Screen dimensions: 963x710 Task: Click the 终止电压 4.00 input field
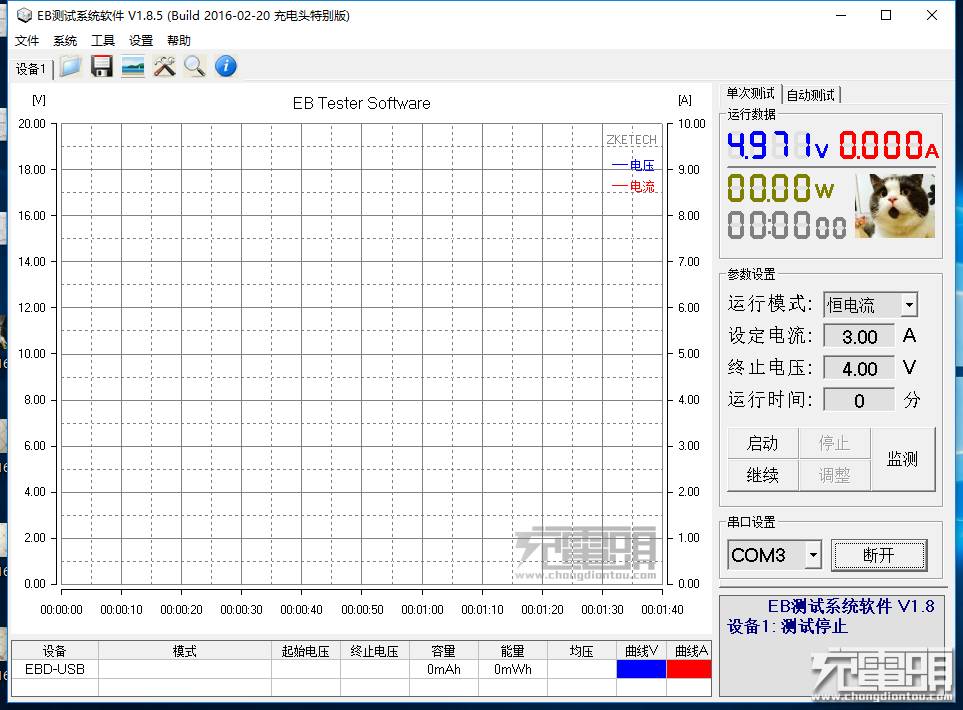(859, 369)
